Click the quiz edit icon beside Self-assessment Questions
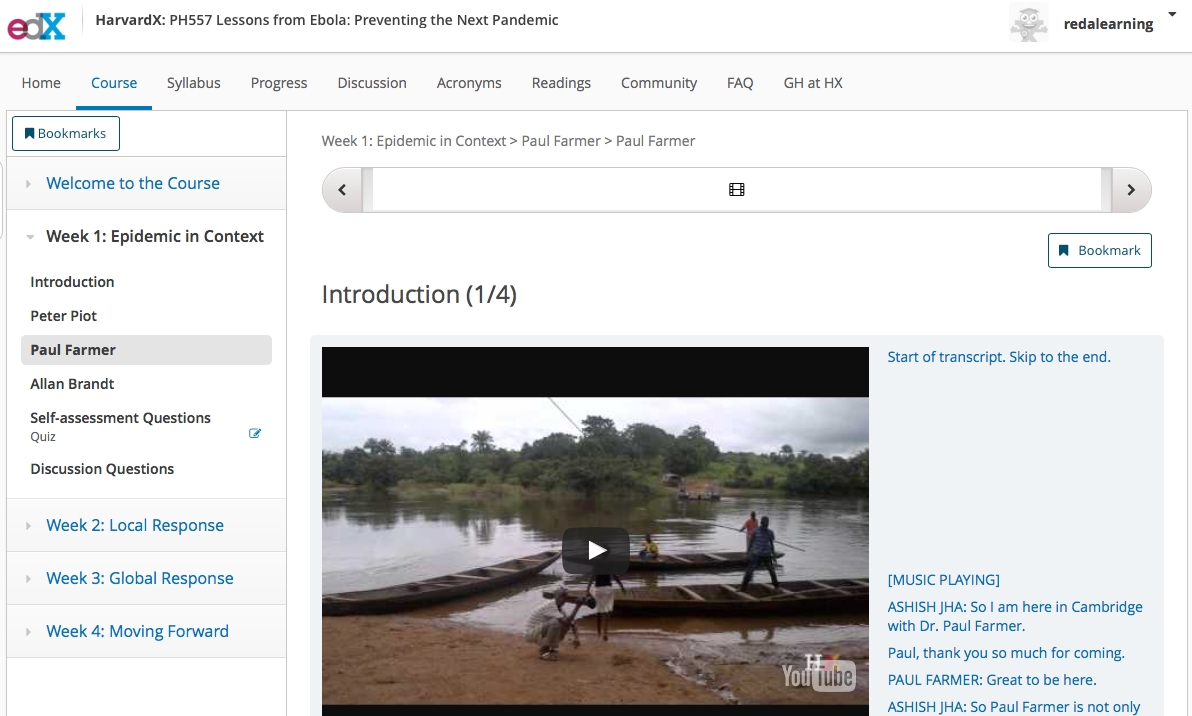Image resolution: width=1192 pixels, height=716 pixels. pos(255,433)
